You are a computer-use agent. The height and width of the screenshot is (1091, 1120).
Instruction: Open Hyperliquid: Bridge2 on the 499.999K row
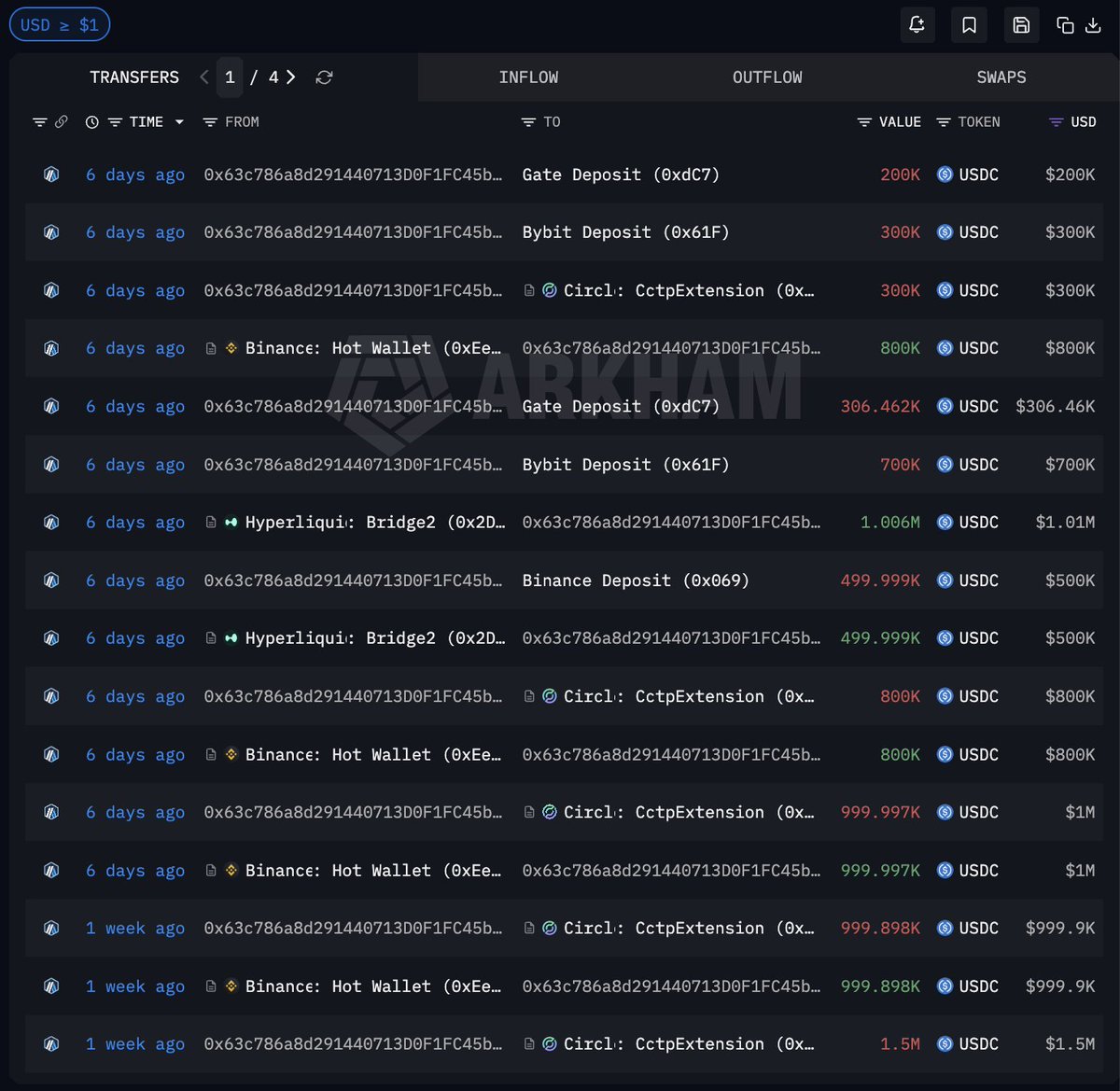375,638
